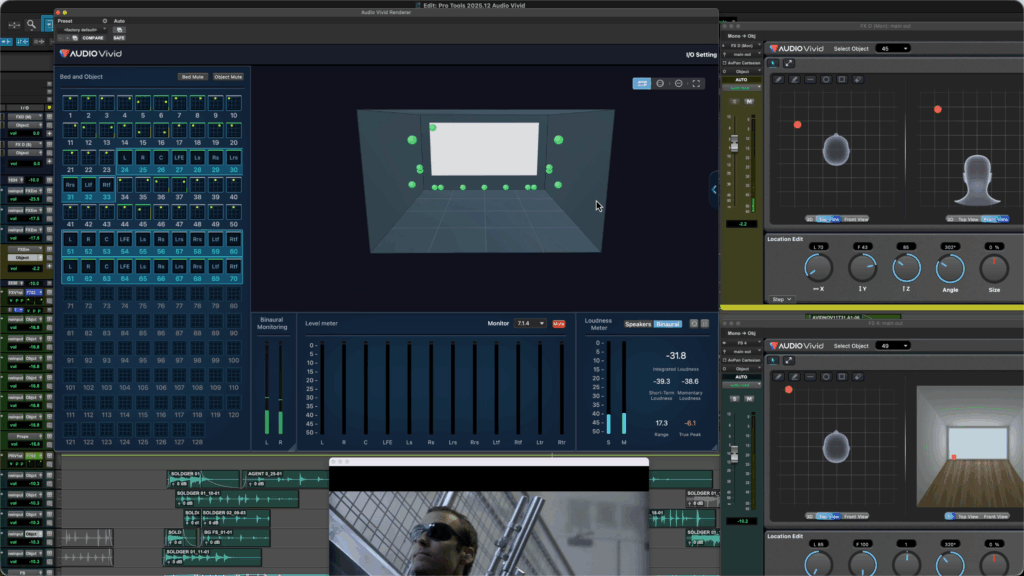Click the pointer tool in the upper panner toolbar
Viewport: 1024px width, 576px height.
[773, 63]
